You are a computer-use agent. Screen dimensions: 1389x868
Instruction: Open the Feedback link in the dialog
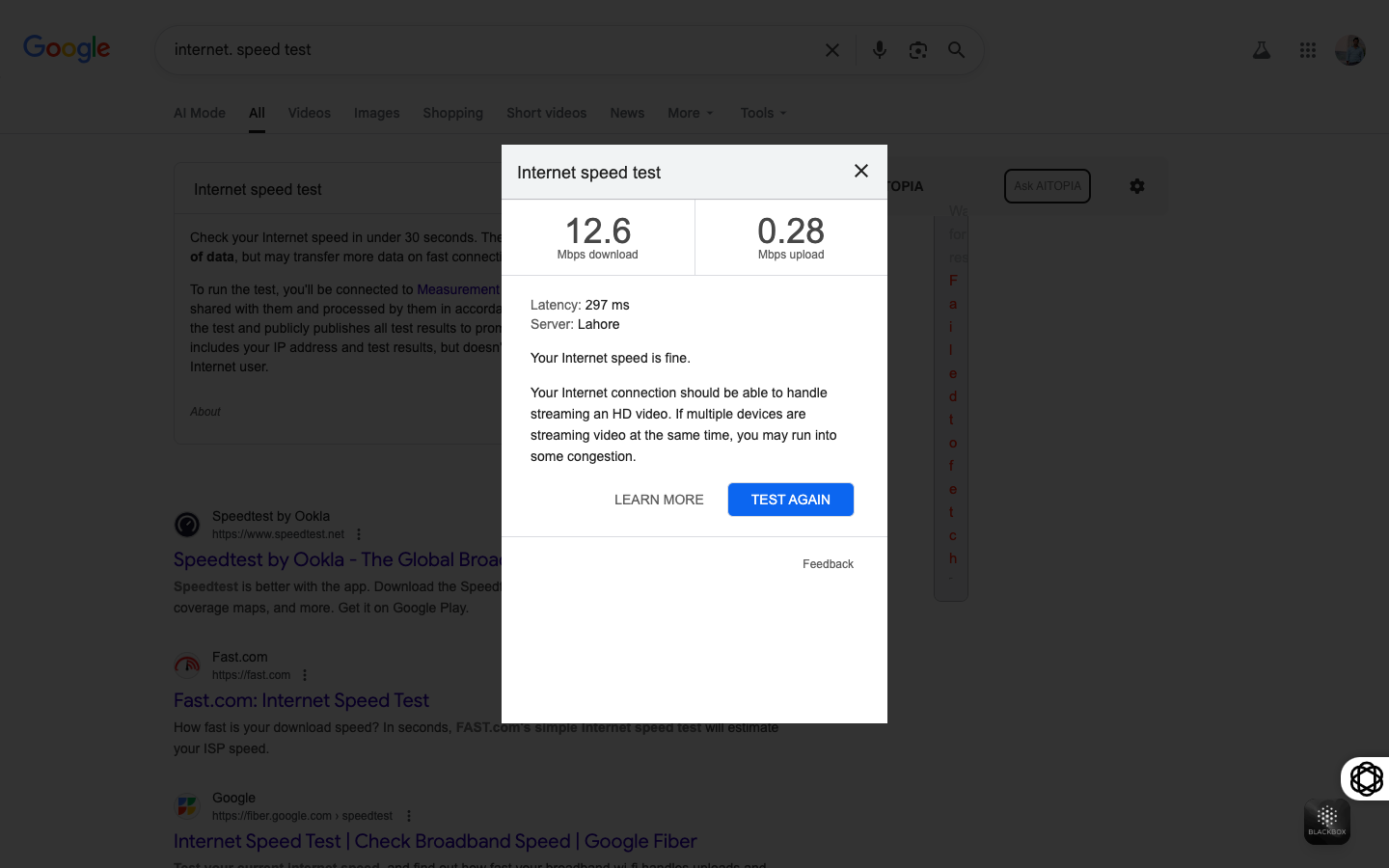[x=828, y=564]
